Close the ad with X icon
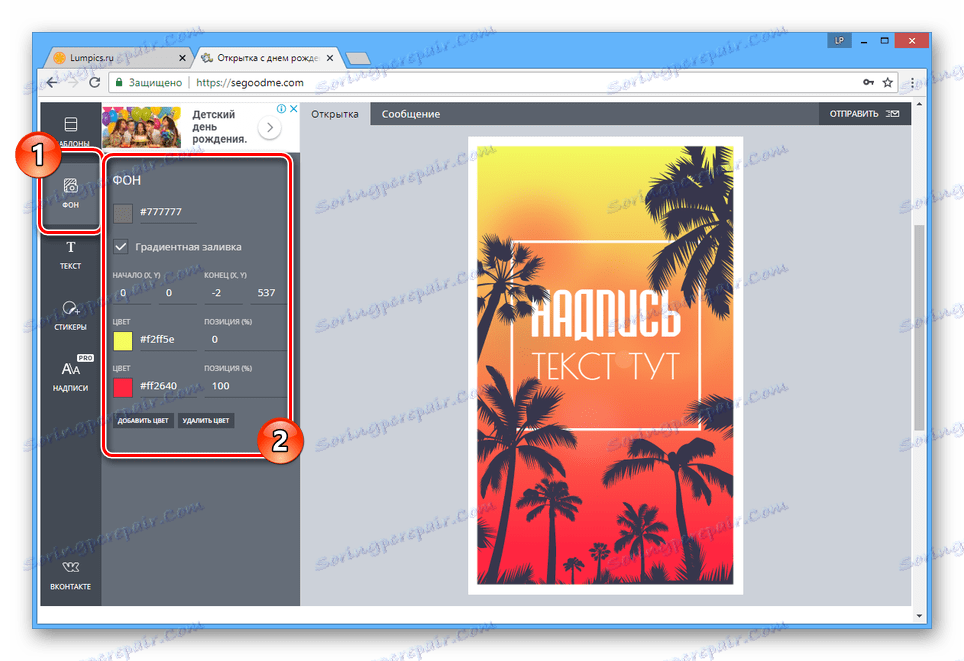964x661 pixels. (x=294, y=109)
